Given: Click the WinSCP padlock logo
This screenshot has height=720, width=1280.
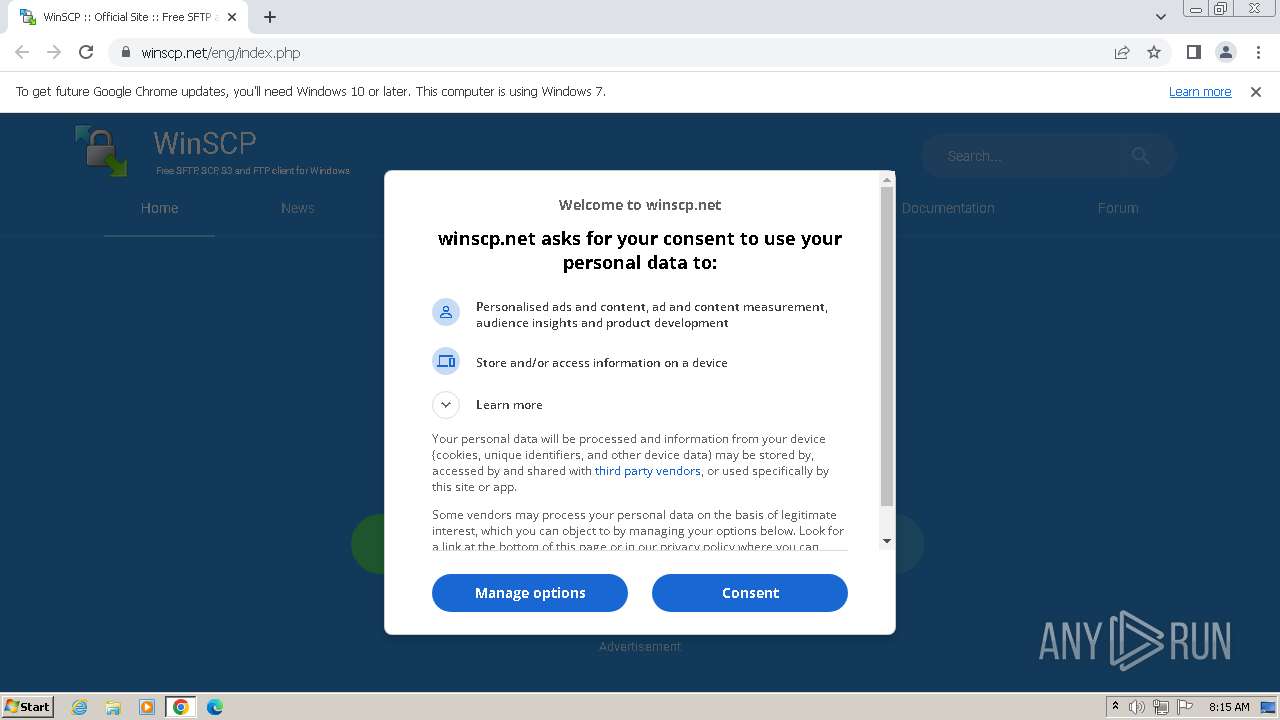Looking at the screenshot, I should (x=102, y=151).
